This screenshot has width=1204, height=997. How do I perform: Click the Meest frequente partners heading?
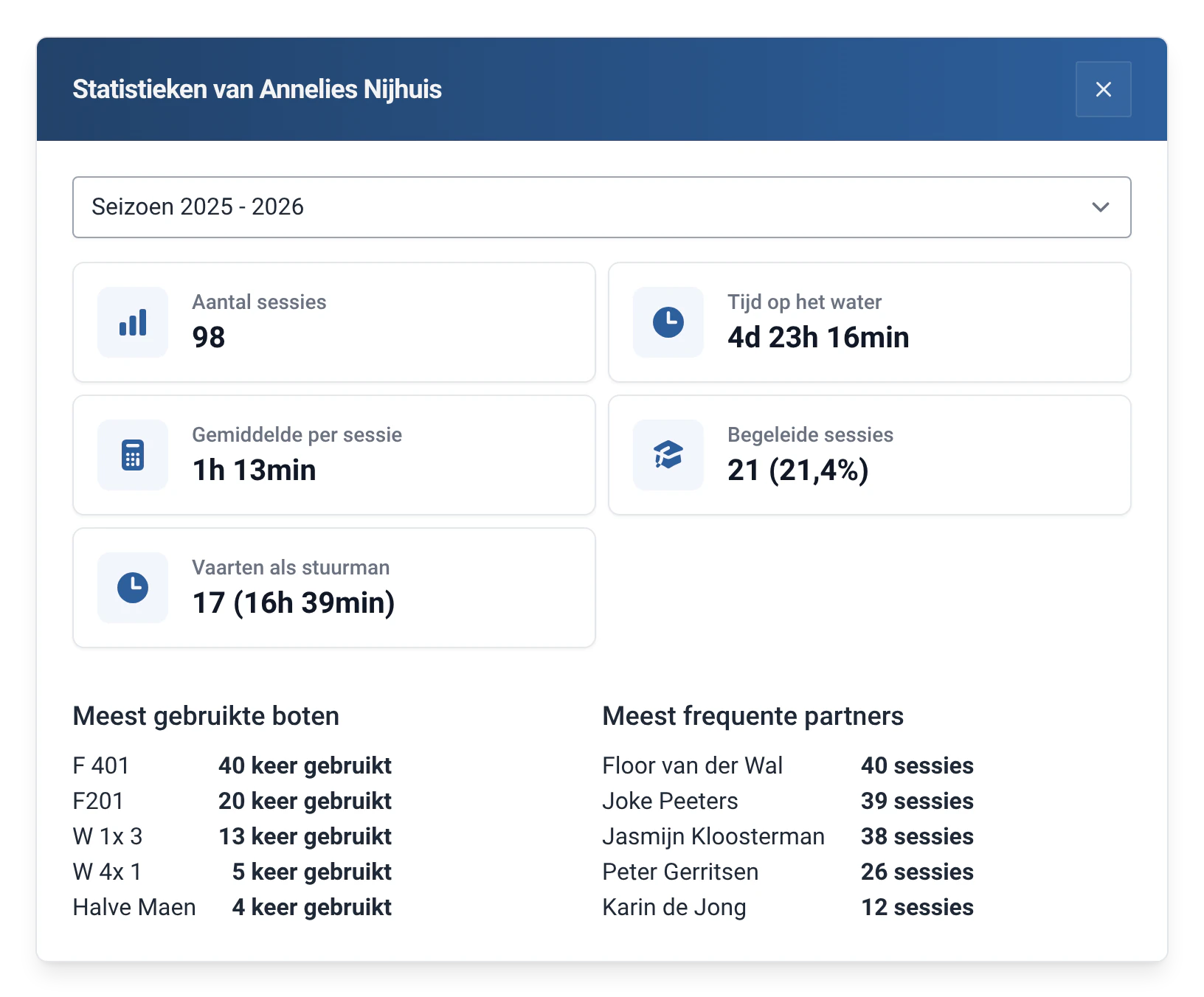pyautogui.click(x=752, y=716)
